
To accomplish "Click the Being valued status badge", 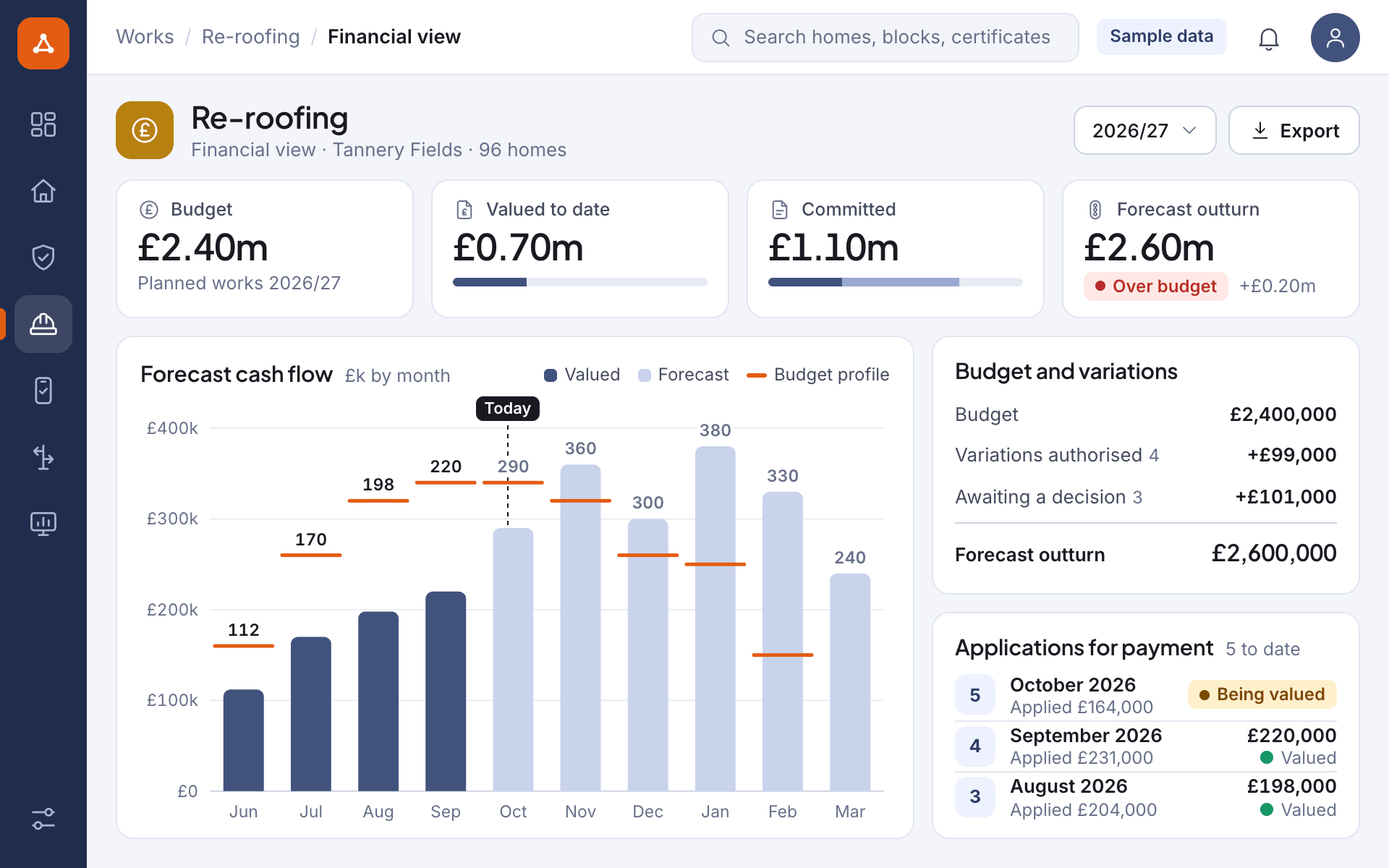I will click(x=1262, y=694).
